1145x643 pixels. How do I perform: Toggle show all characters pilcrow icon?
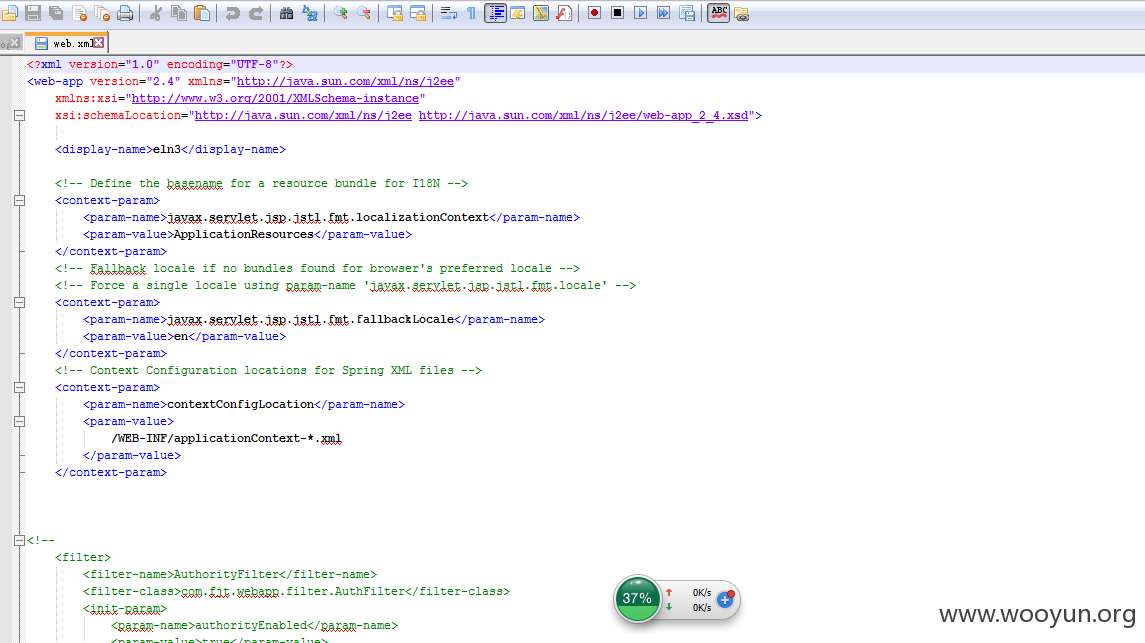coord(471,13)
